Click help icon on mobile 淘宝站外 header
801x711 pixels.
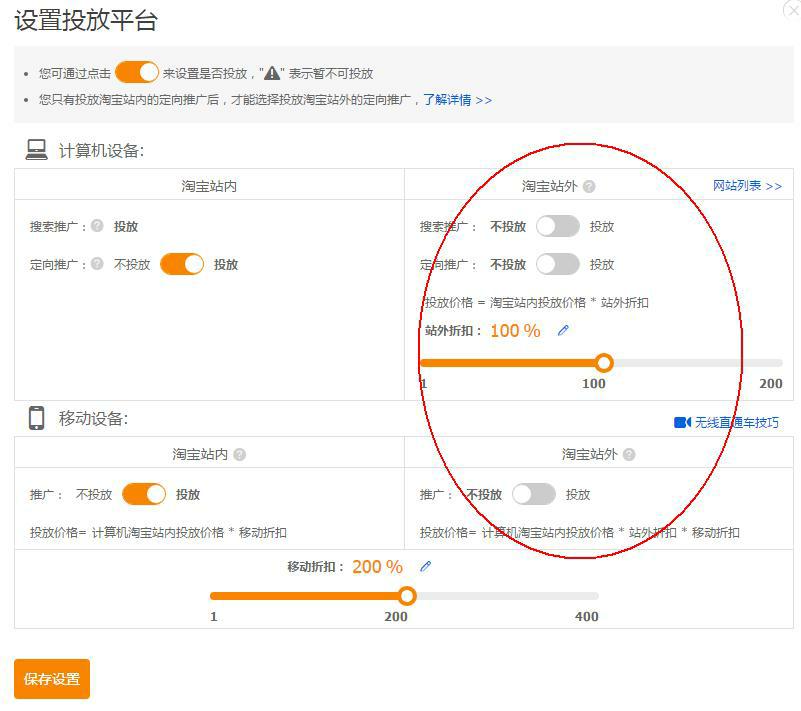tap(628, 453)
